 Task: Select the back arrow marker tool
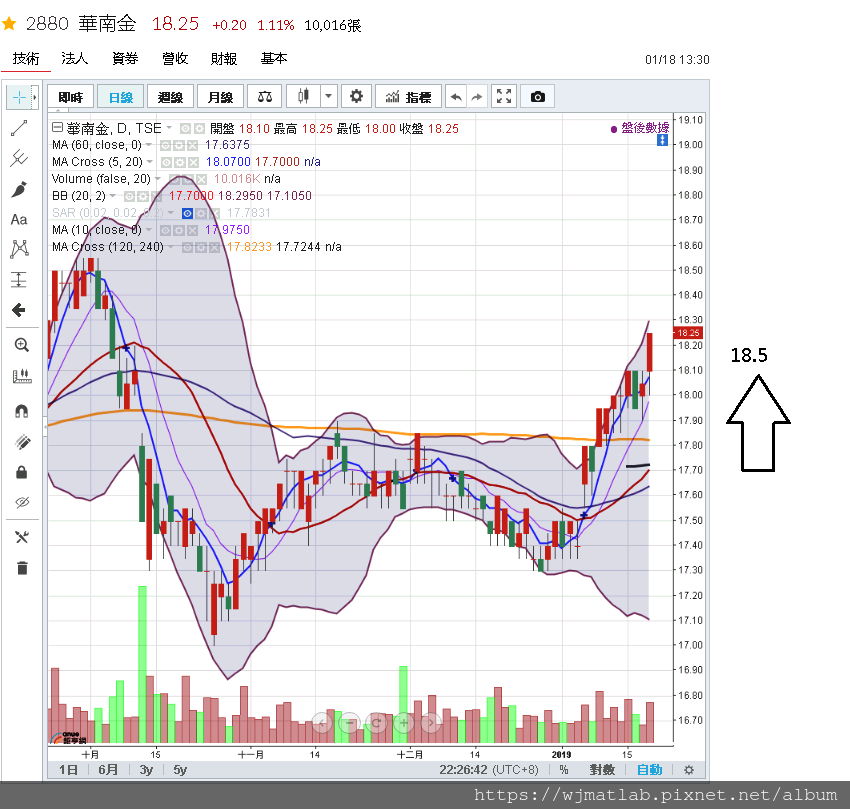coord(19,310)
